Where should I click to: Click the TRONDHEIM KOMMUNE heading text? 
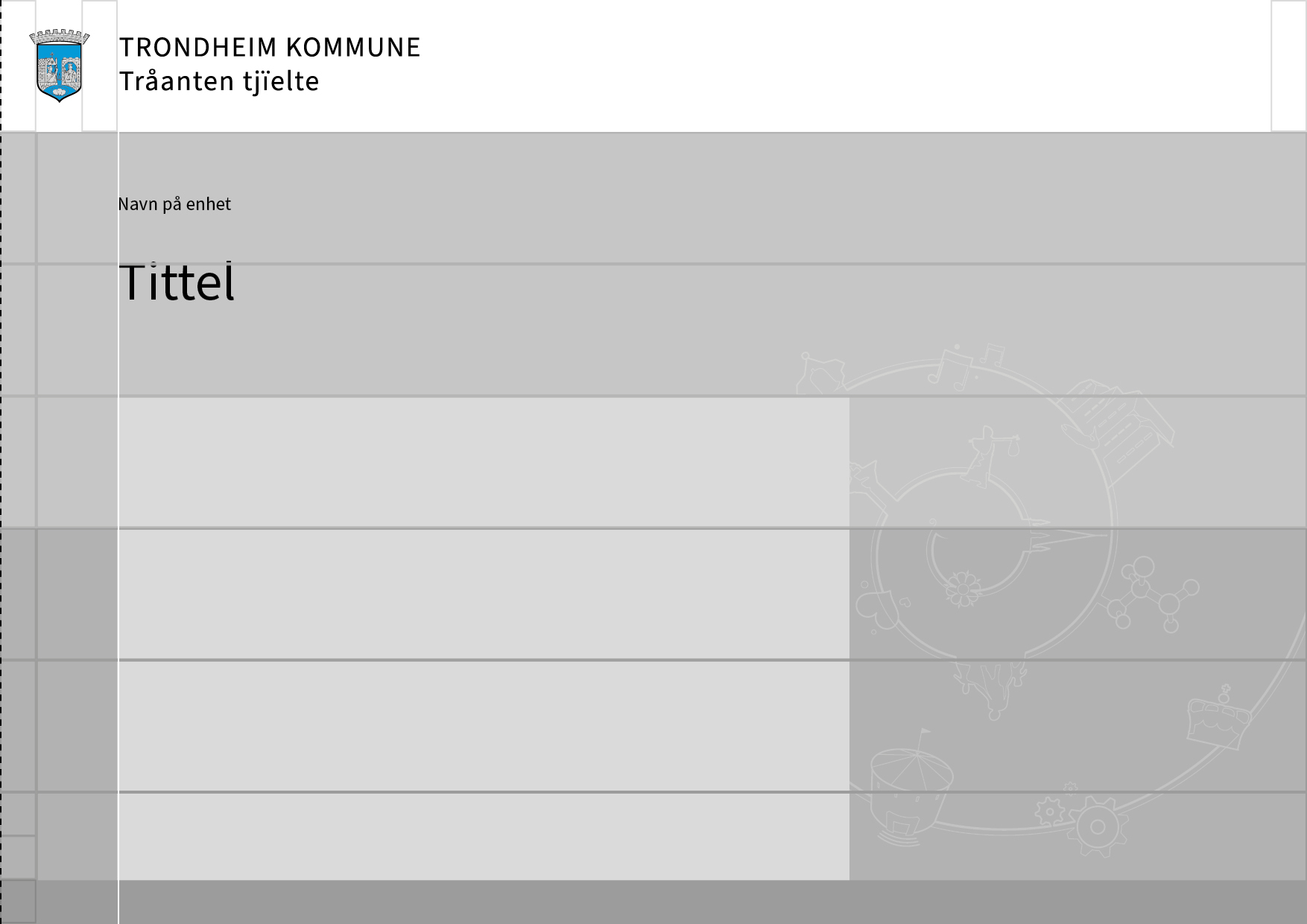[x=270, y=48]
